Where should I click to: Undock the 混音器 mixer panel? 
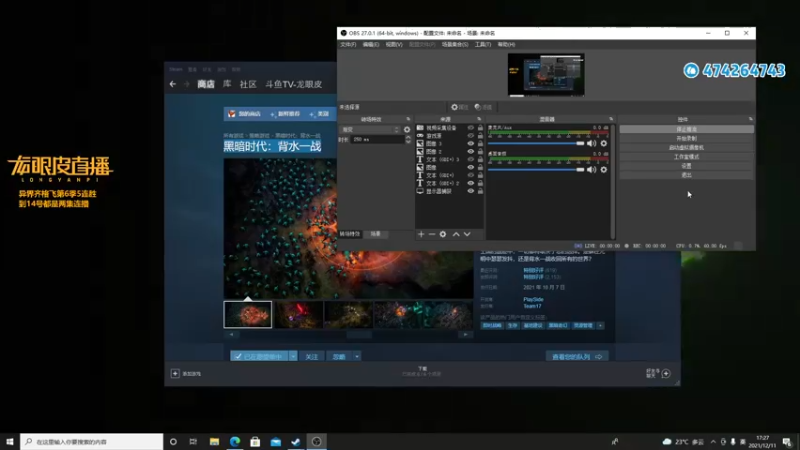(x=611, y=119)
